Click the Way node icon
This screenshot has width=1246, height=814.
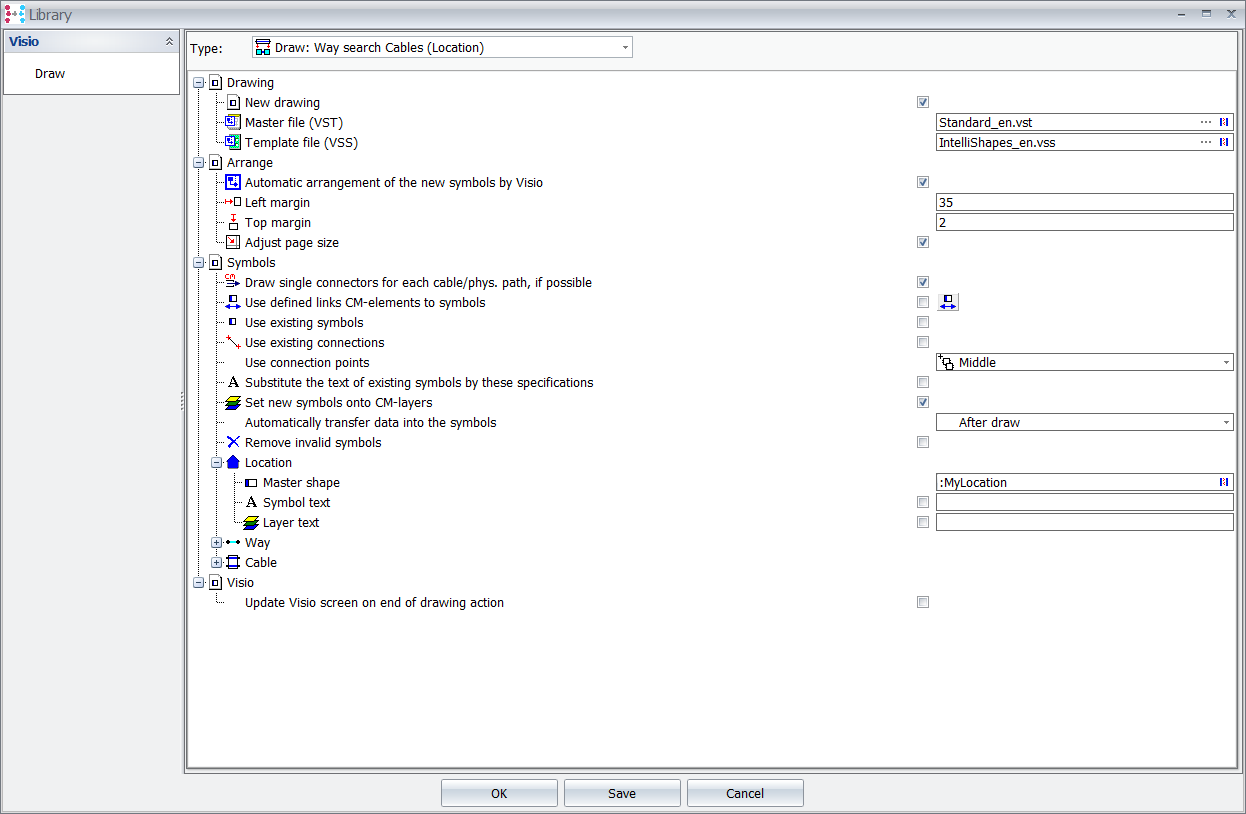pos(233,542)
